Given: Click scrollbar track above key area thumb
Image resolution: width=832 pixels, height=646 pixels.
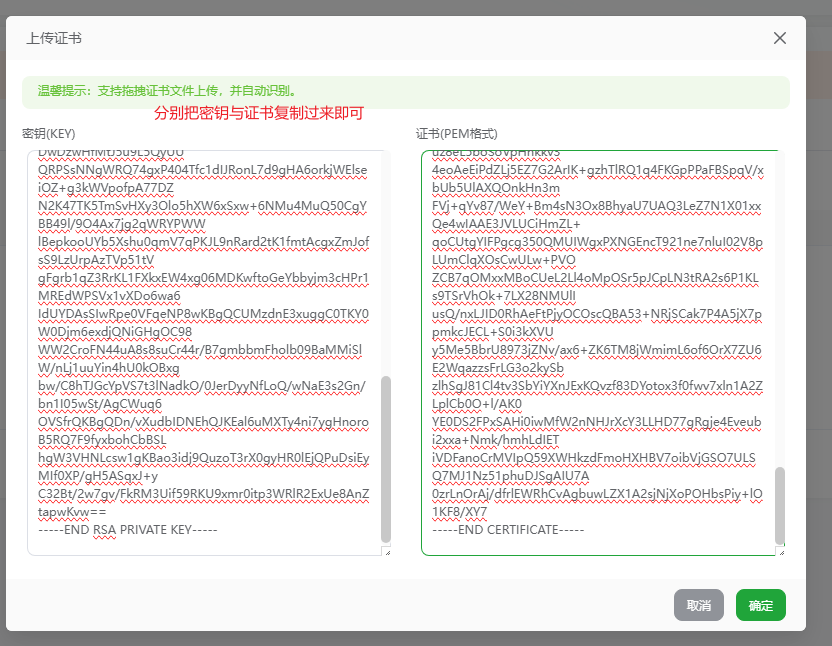Looking at the screenshot, I should [386, 260].
